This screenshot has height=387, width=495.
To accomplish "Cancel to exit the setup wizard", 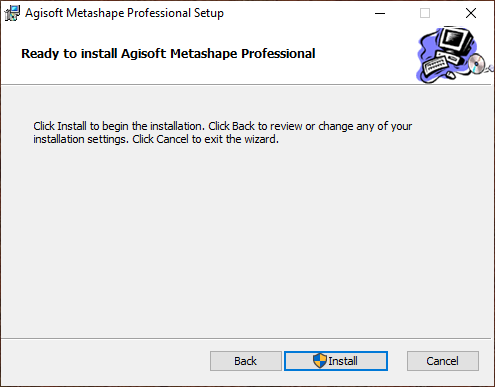I will [443, 361].
